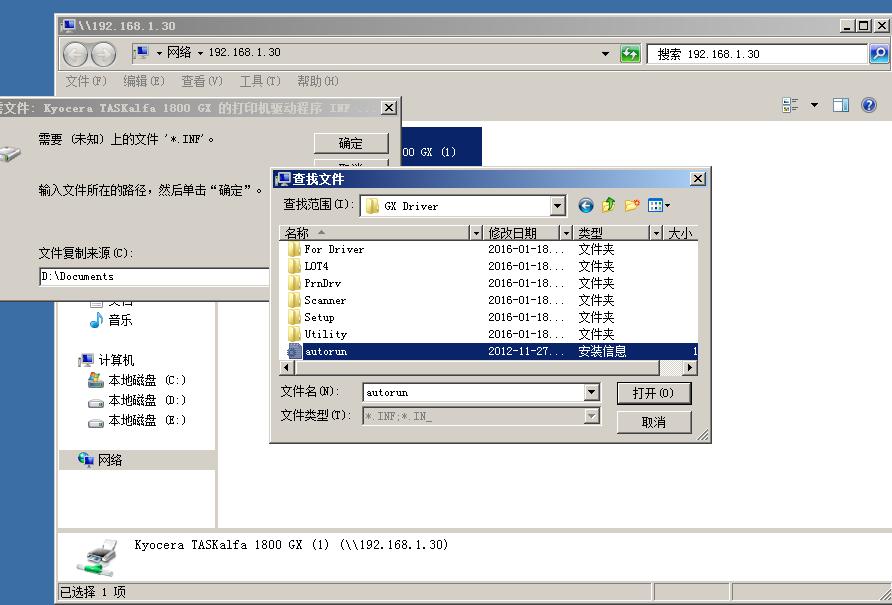Open the 工具(T) menu

click(x=259, y=81)
